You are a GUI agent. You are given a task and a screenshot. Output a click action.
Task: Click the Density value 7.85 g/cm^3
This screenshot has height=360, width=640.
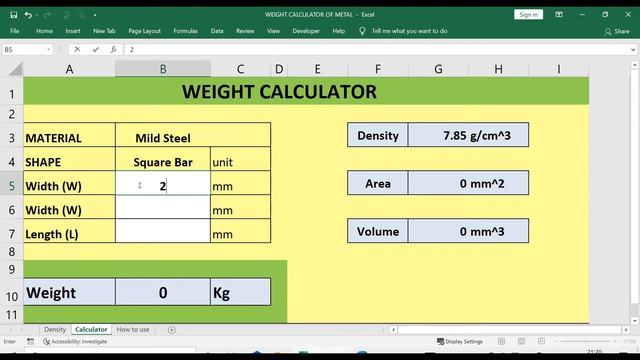pyautogui.click(x=468, y=135)
